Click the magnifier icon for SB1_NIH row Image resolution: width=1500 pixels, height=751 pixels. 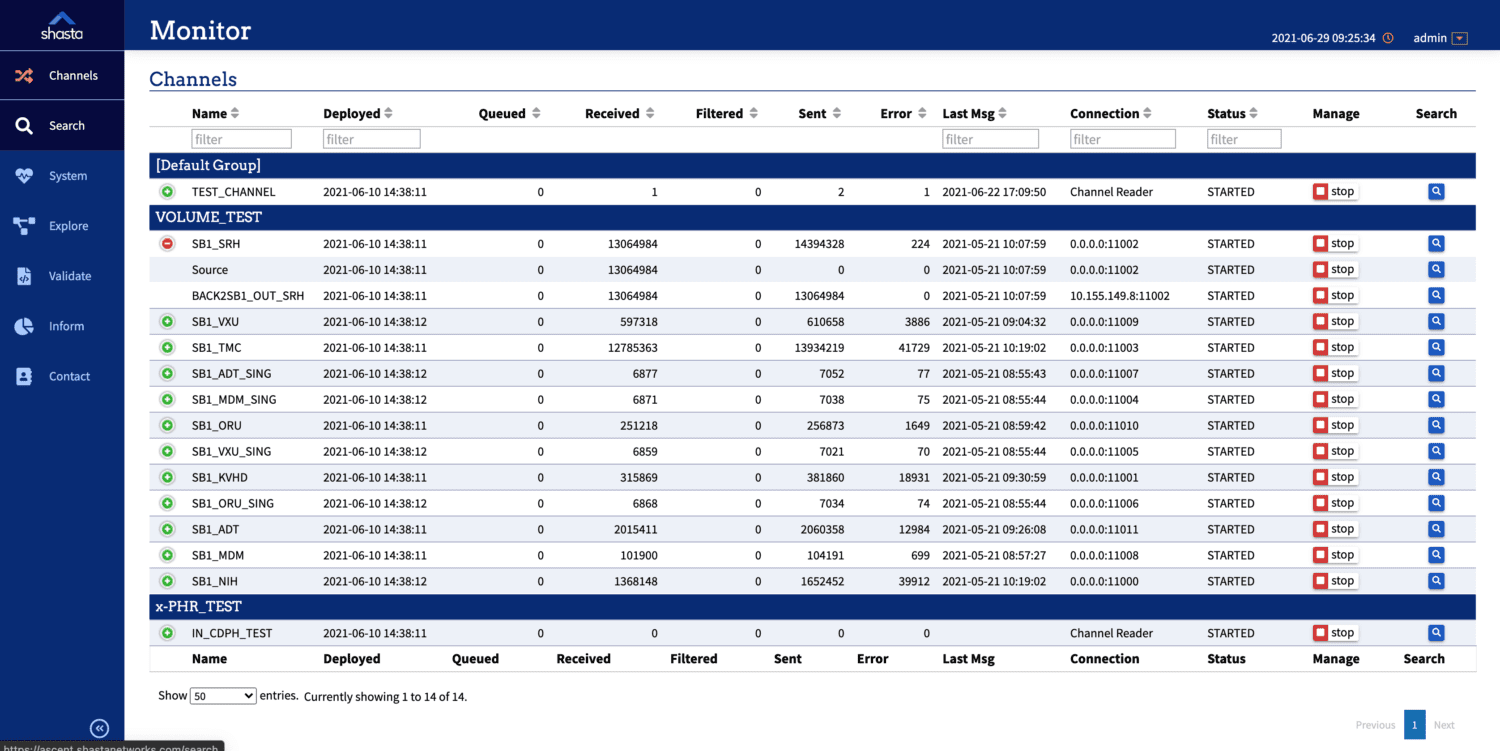(x=1436, y=581)
